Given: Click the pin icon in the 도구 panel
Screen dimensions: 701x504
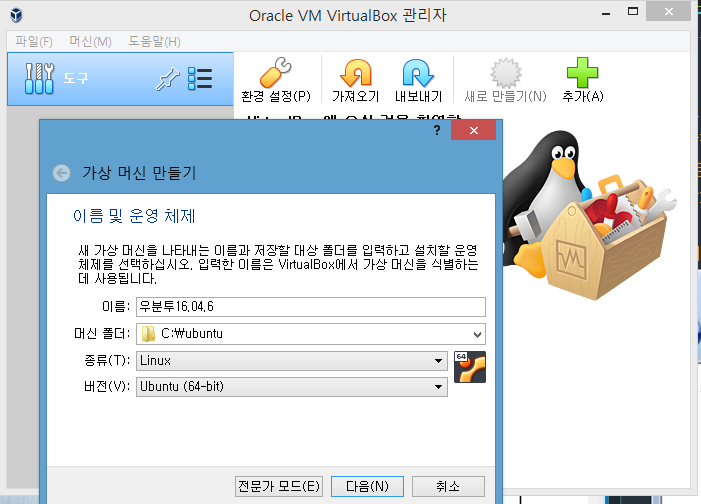Looking at the screenshot, I should (168, 79).
